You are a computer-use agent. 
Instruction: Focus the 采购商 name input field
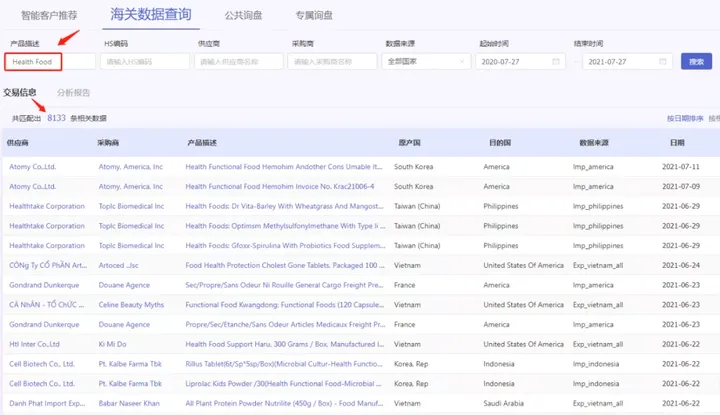click(x=332, y=62)
